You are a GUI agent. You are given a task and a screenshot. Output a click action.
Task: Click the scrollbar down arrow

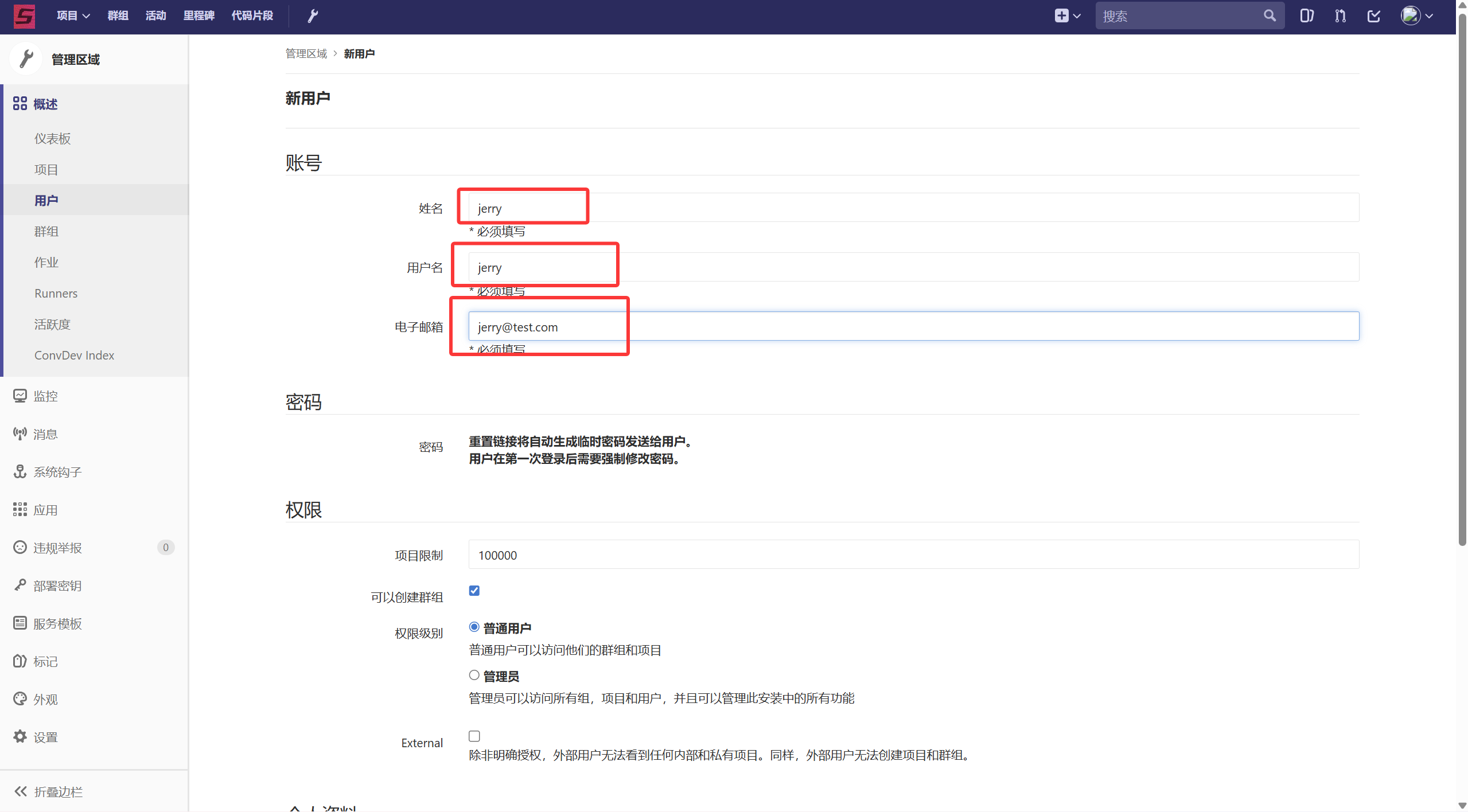[x=1462, y=806]
